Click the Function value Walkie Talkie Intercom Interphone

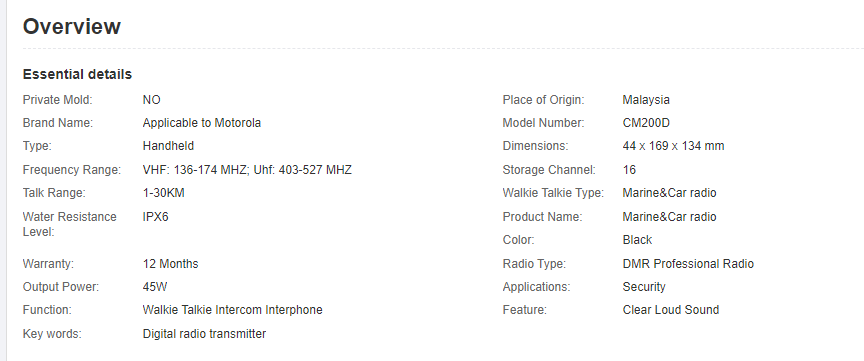[x=233, y=310]
